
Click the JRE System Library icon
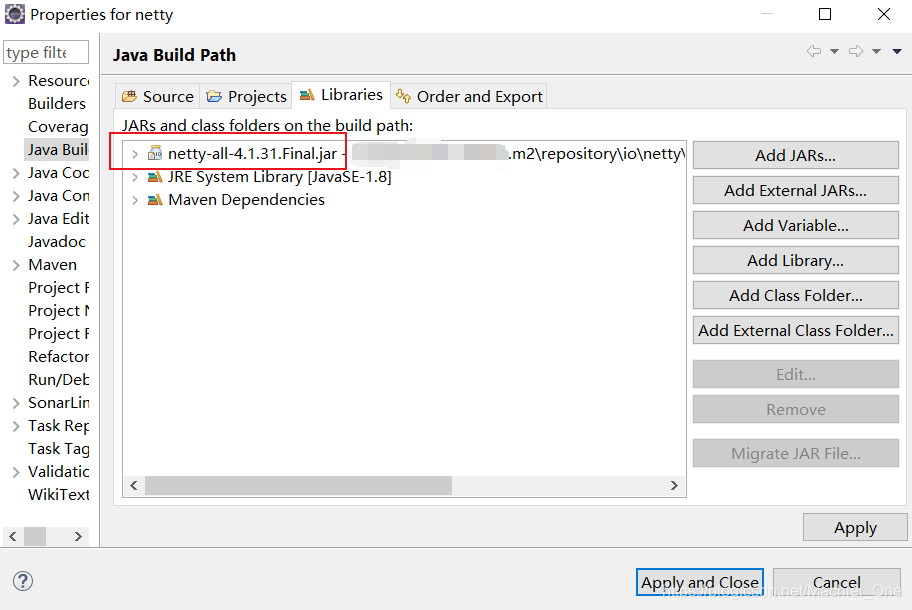[x=155, y=177]
